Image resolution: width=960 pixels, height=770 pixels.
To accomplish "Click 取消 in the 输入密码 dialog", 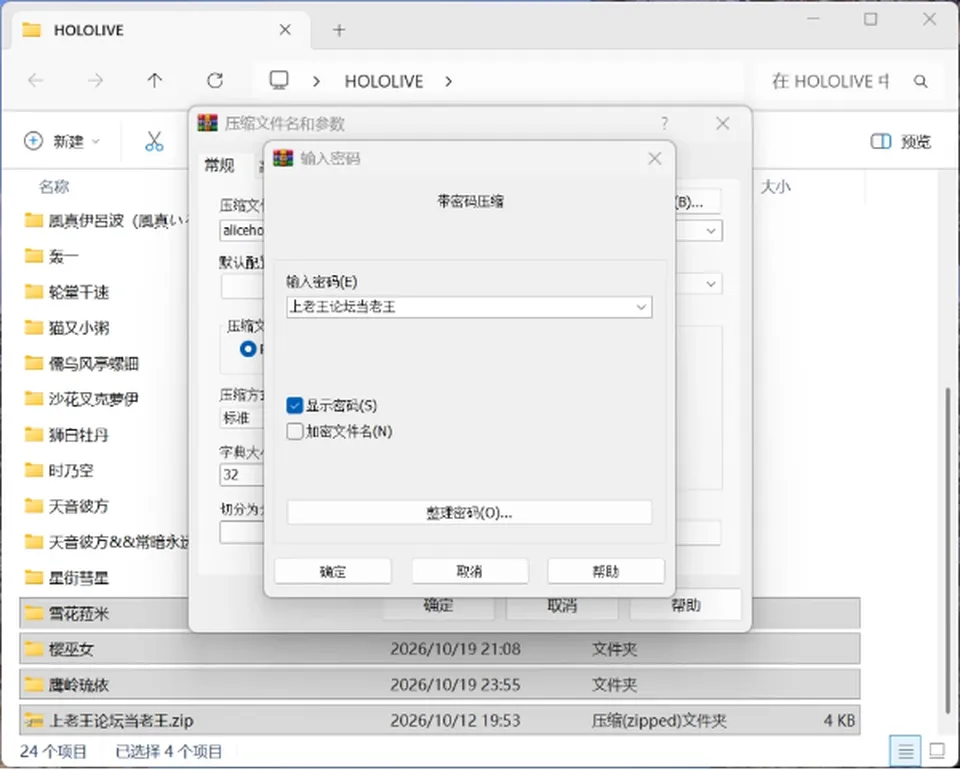I will coord(470,571).
